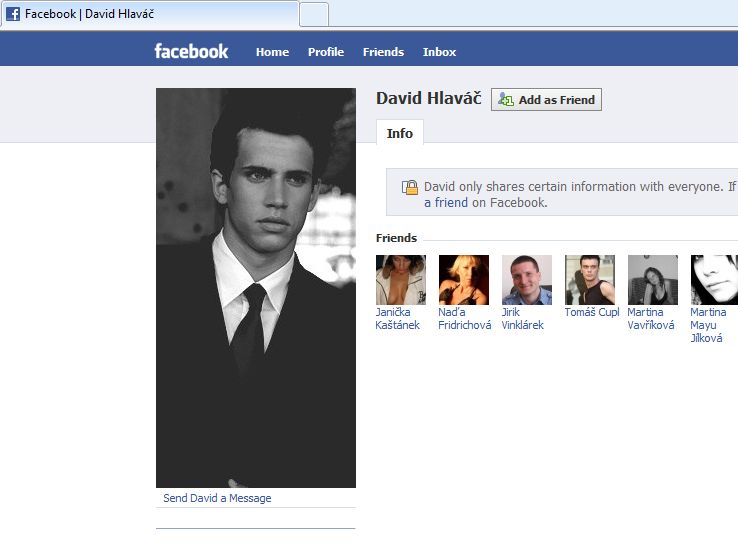Open Martina Mayu Jílková's friend photo
This screenshot has width=738, height=543.
714,280
